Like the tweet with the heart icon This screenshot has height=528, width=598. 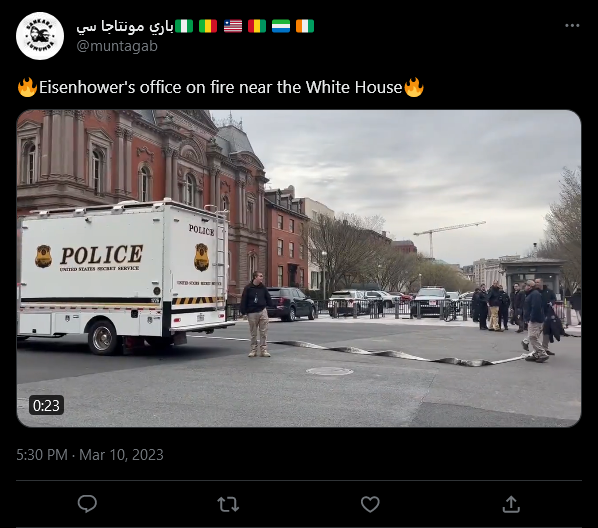point(370,504)
